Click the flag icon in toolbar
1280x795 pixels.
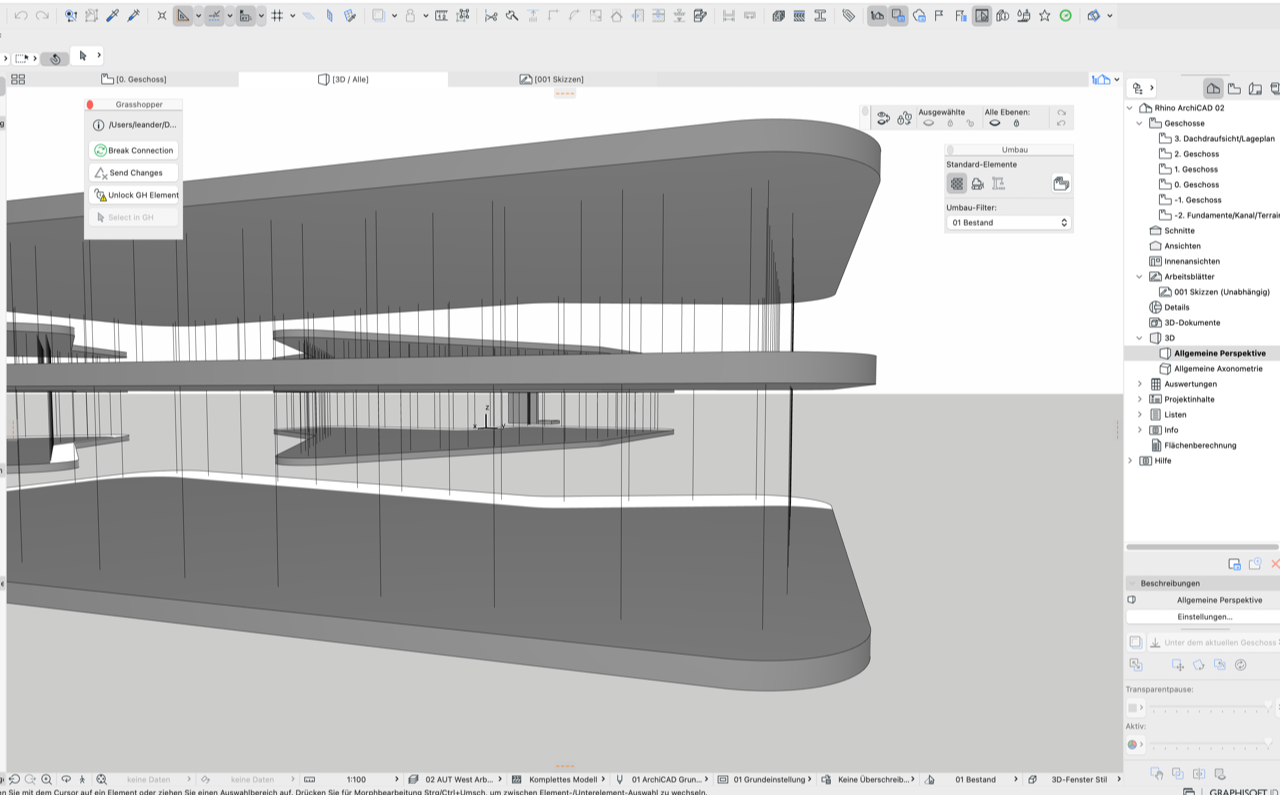click(939, 16)
